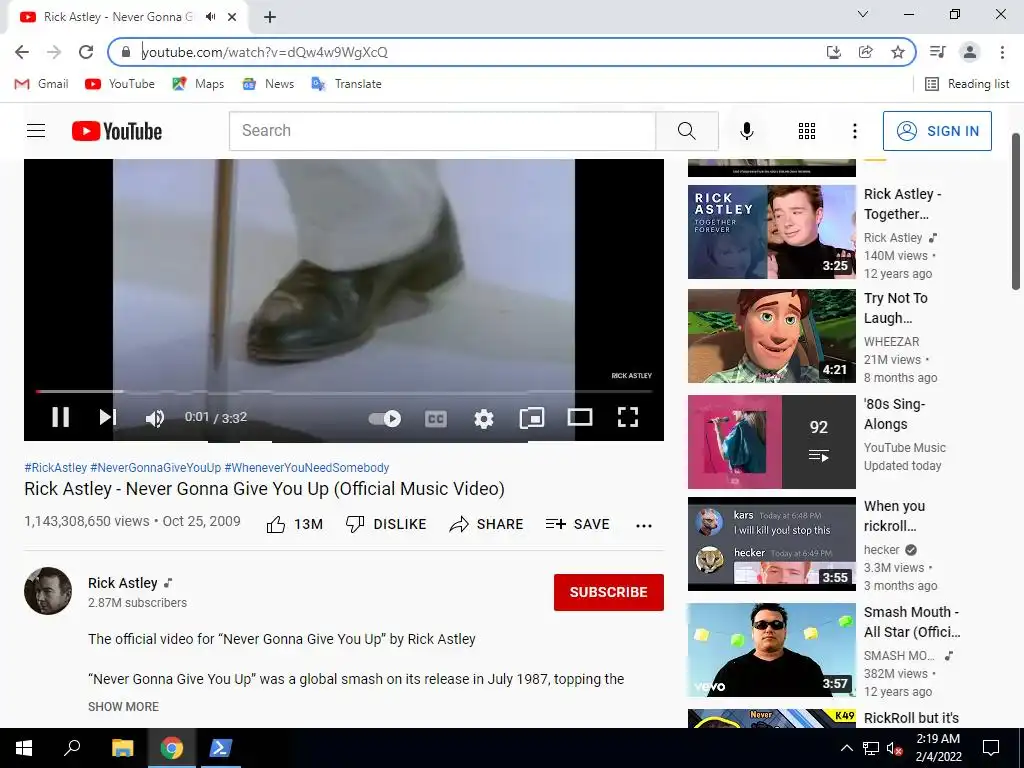The image size is (1024, 768).
Task: Open the YouTube guide hamburger menu
Action: [36, 131]
